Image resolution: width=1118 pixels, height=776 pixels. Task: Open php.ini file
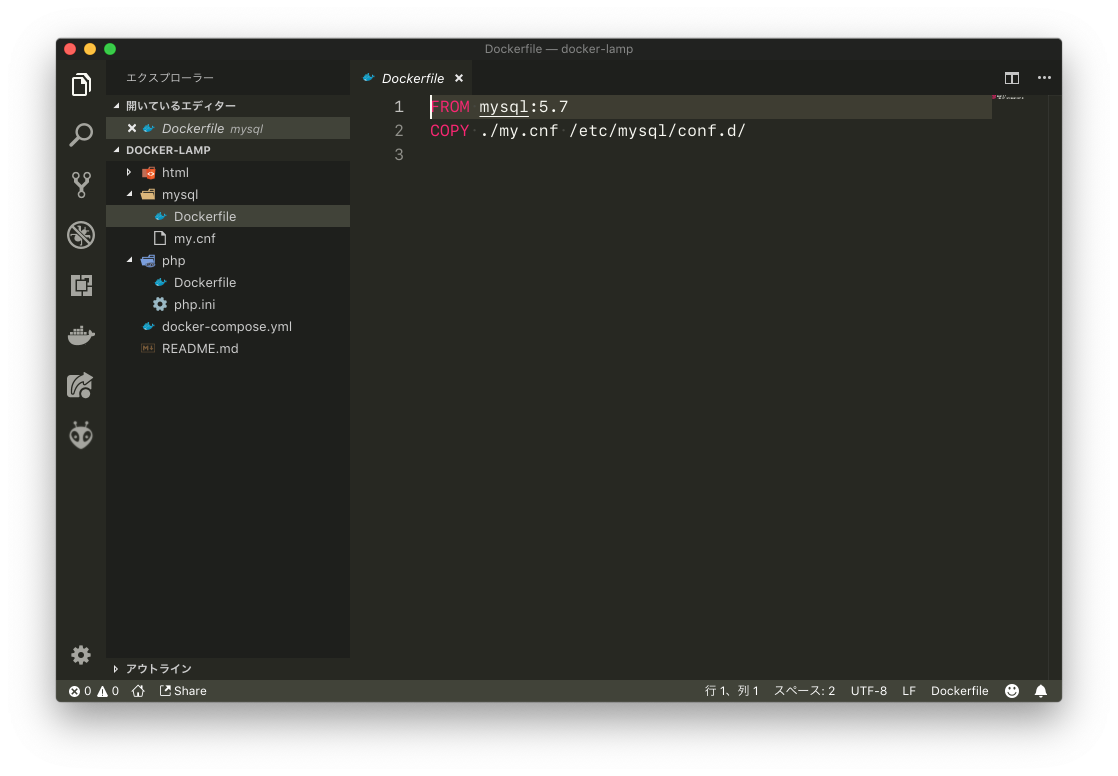pyautogui.click(x=228, y=305)
